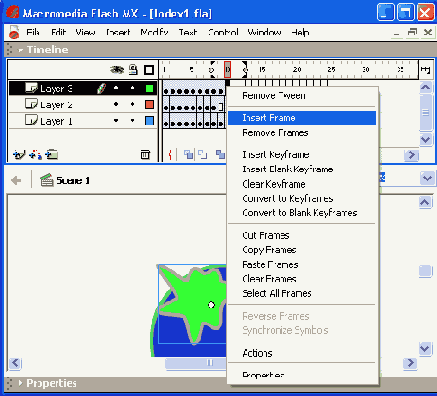The image size is (437, 396).
Task: Click Layer 3 green outline color swatch
Action: point(149,88)
